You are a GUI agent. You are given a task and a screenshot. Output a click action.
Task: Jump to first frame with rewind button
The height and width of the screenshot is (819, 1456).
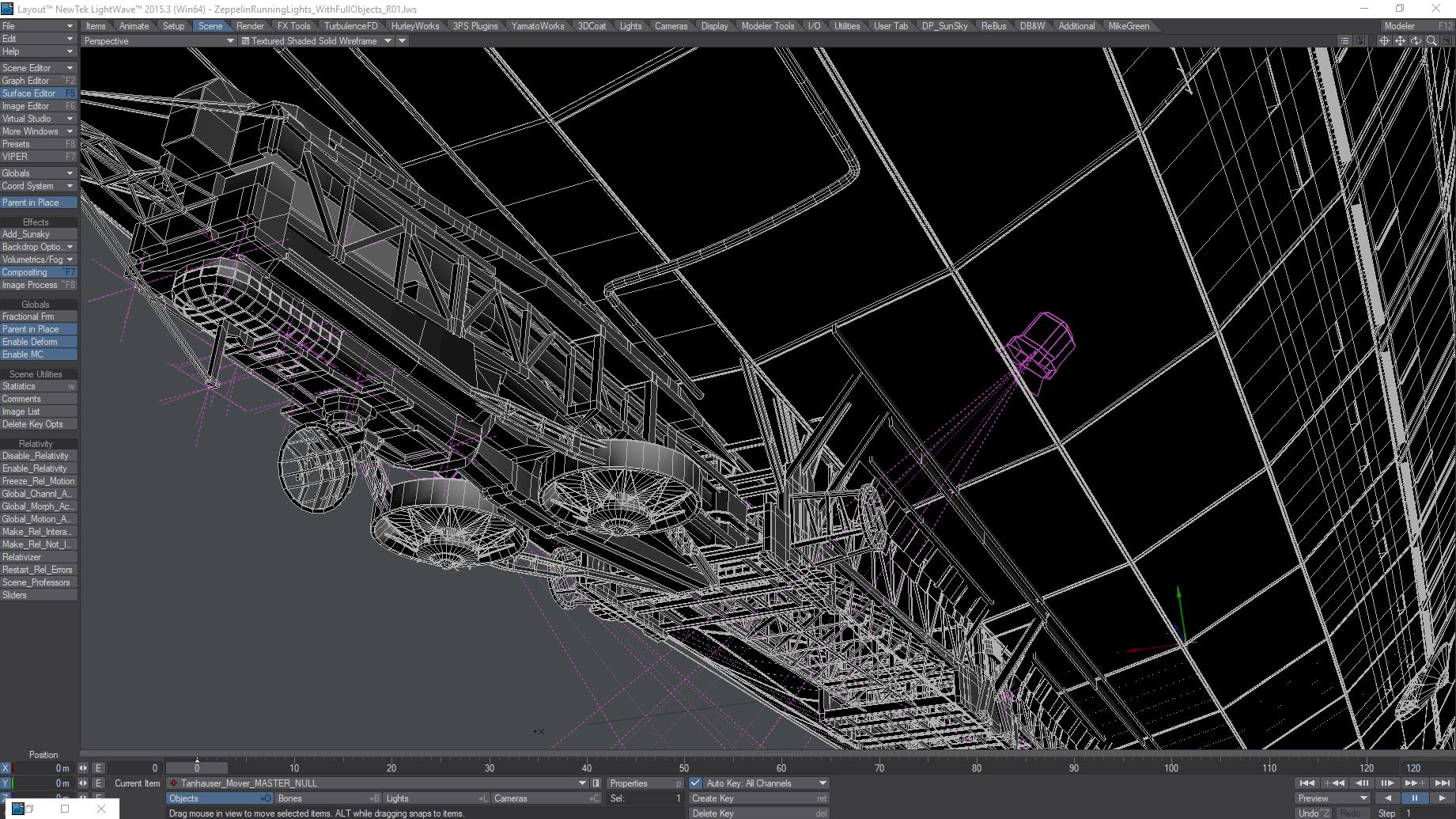pyautogui.click(x=1307, y=783)
